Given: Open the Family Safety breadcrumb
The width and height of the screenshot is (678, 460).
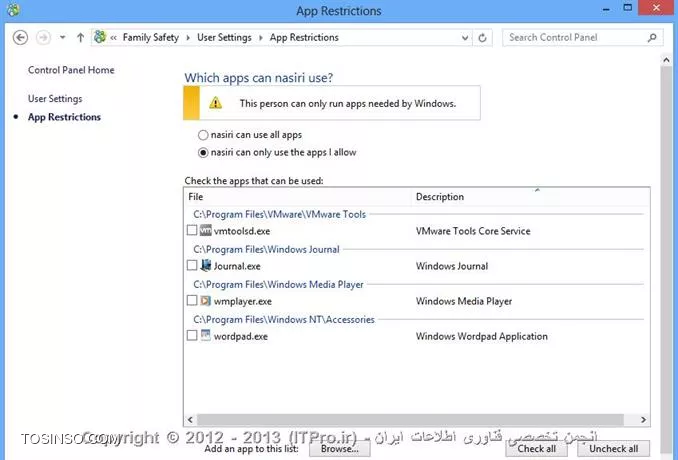Looking at the screenshot, I should pos(150,38).
